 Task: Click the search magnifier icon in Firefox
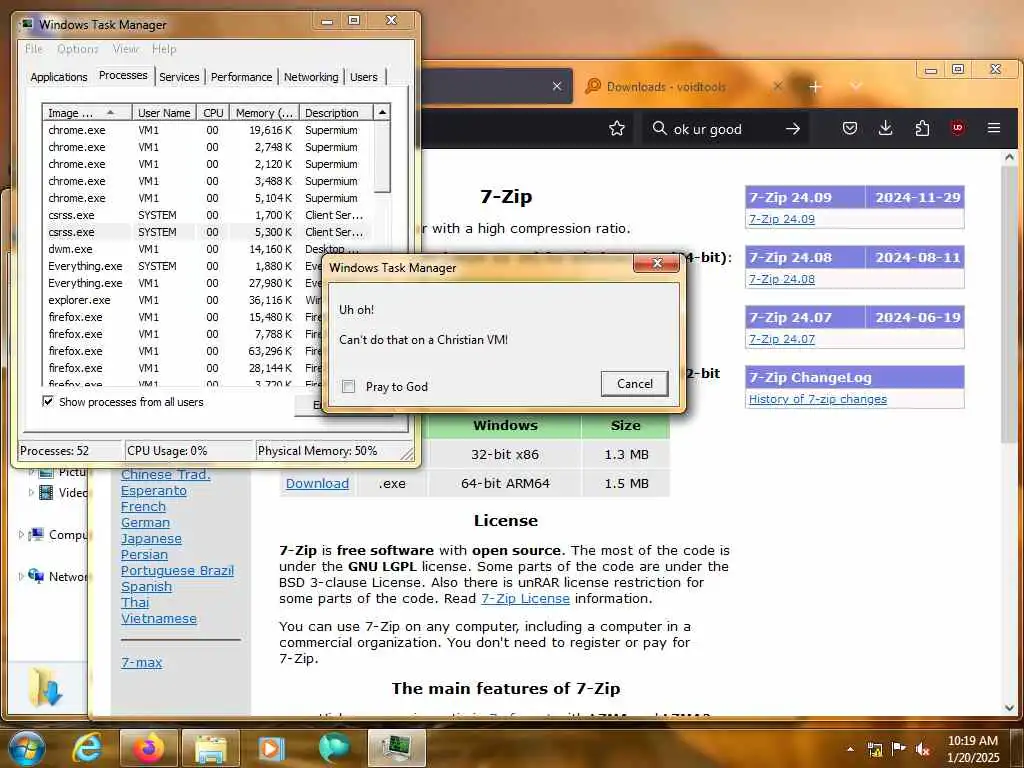tap(660, 128)
